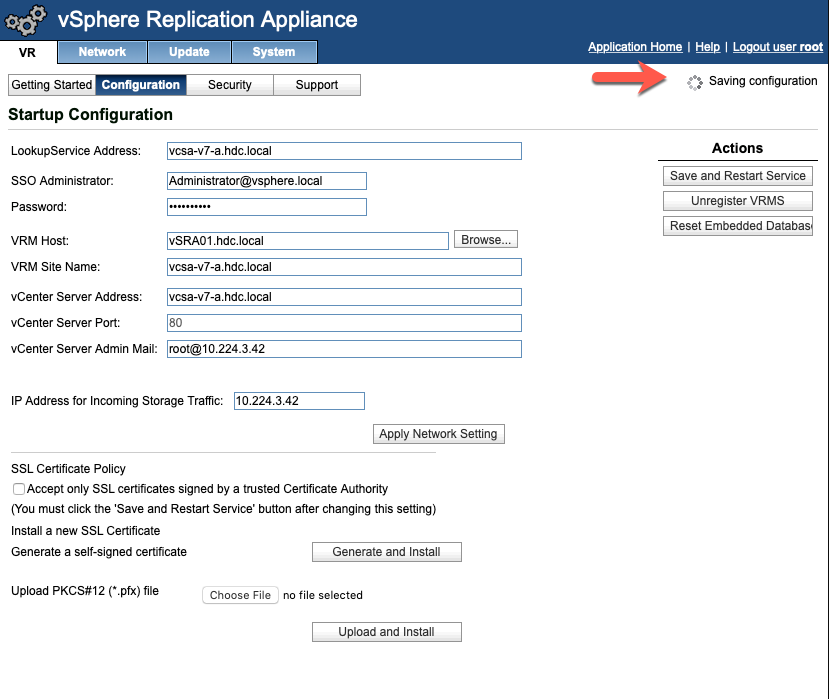Focus the LookupService Address field
Viewport: 829px width, 699px height.
pos(344,151)
